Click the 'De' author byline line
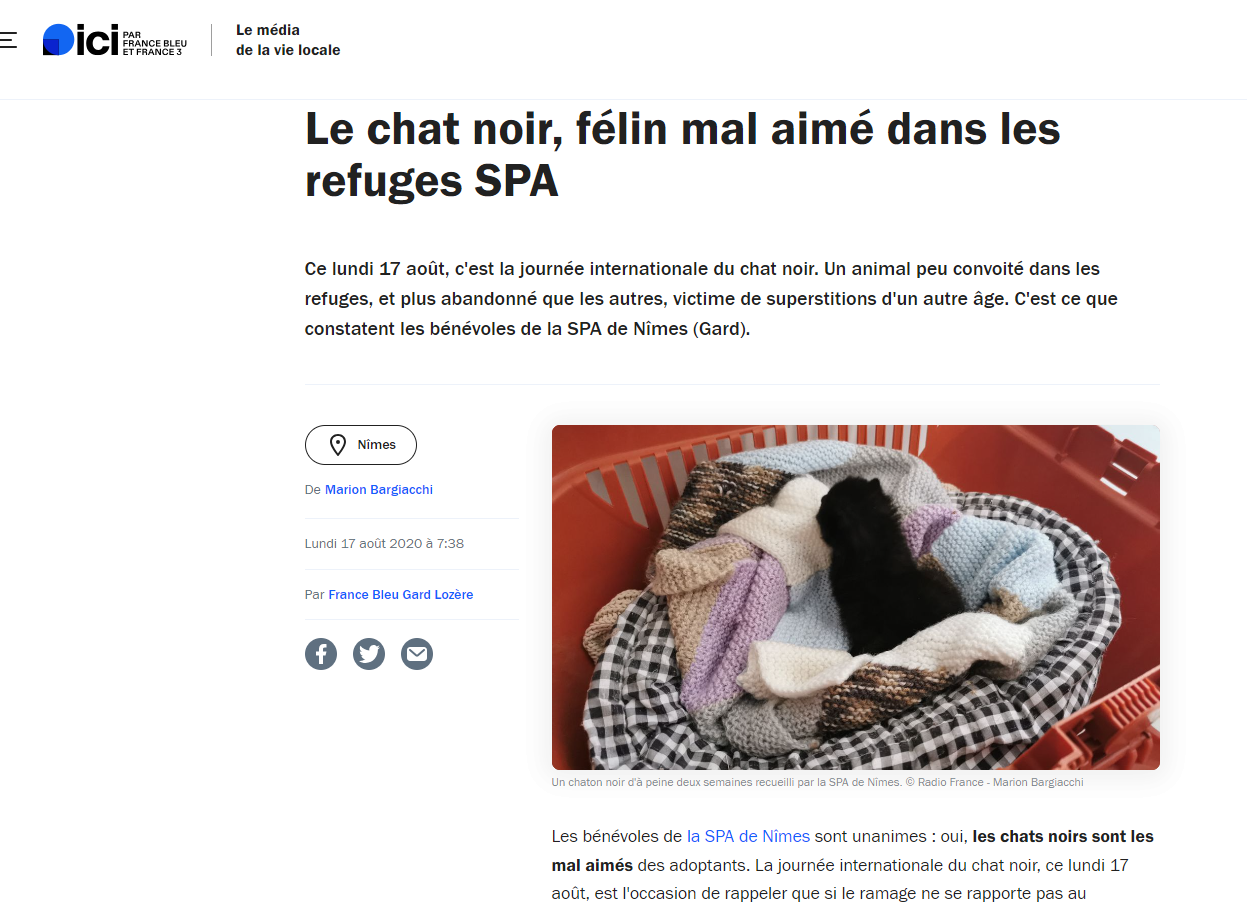1247x908 pixels. [x=369, y=490]
